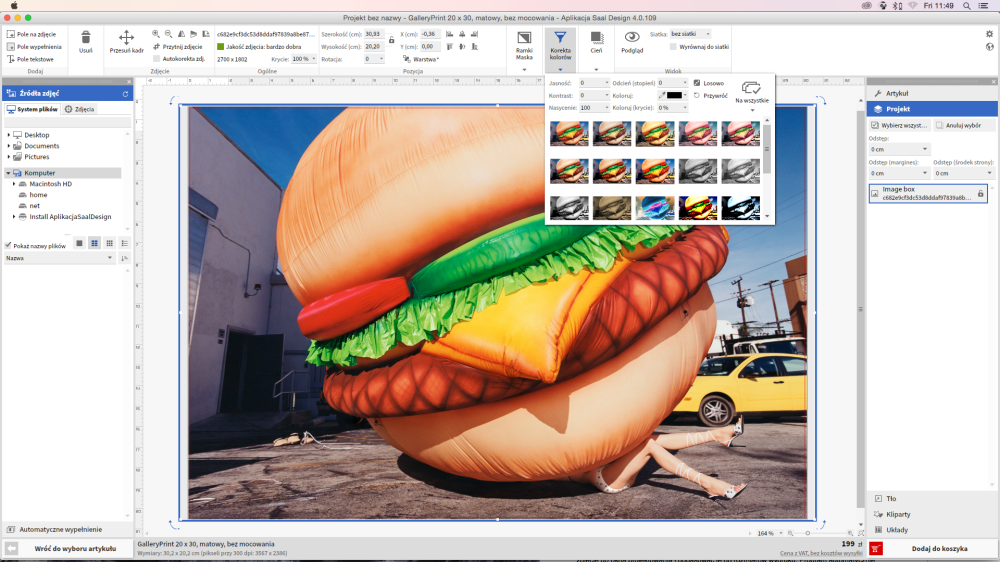Toggle the aspect ratio lock icon

click(x=391, y=40)
